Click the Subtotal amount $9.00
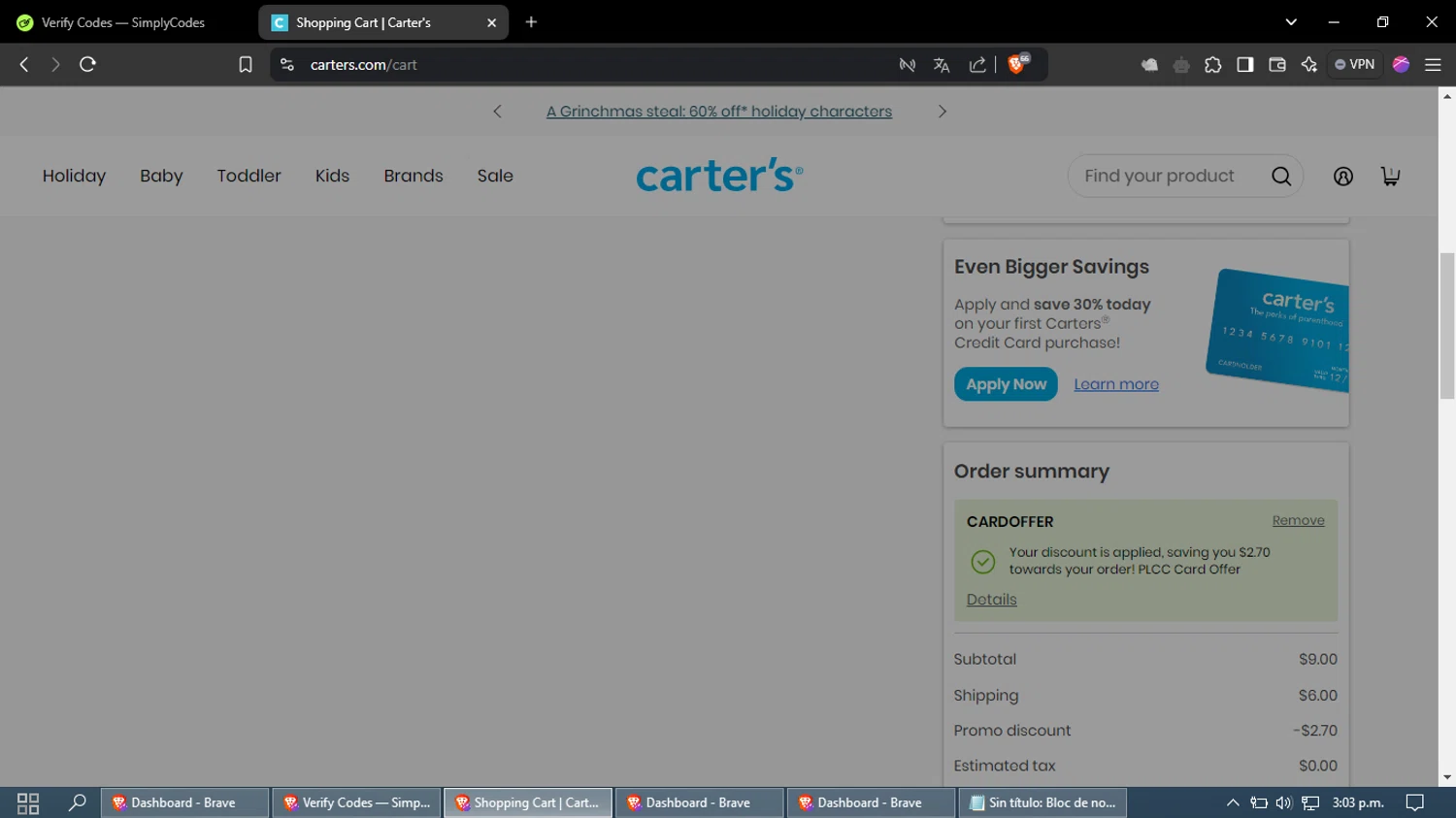The image size is (1456, 818). coord(1317,659)
